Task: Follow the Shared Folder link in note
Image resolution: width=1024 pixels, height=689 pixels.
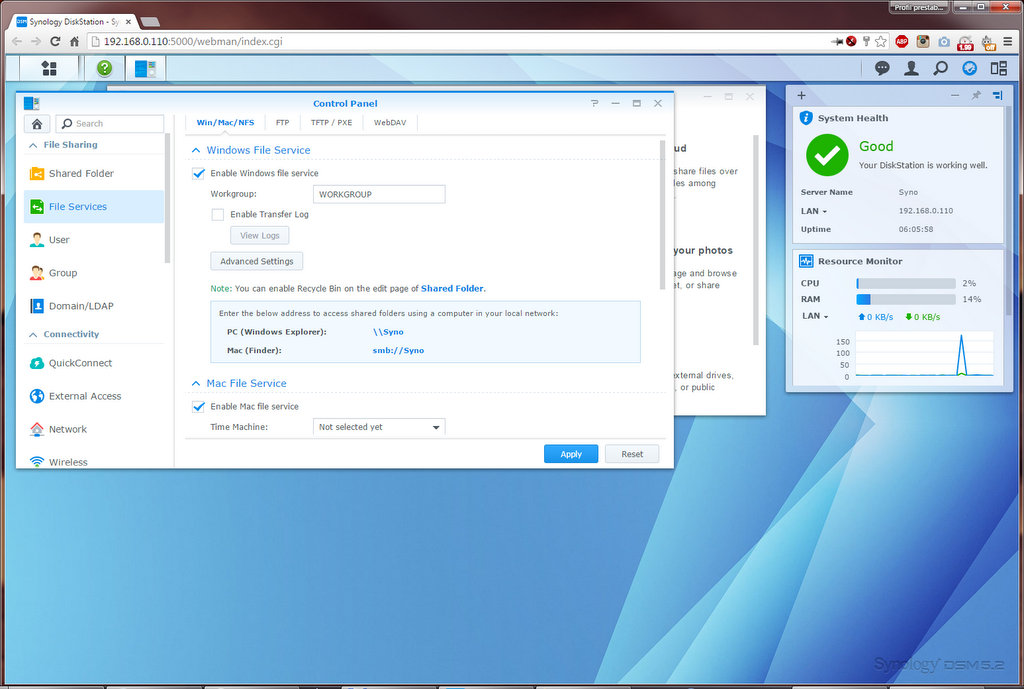Action: click(452, 288)
